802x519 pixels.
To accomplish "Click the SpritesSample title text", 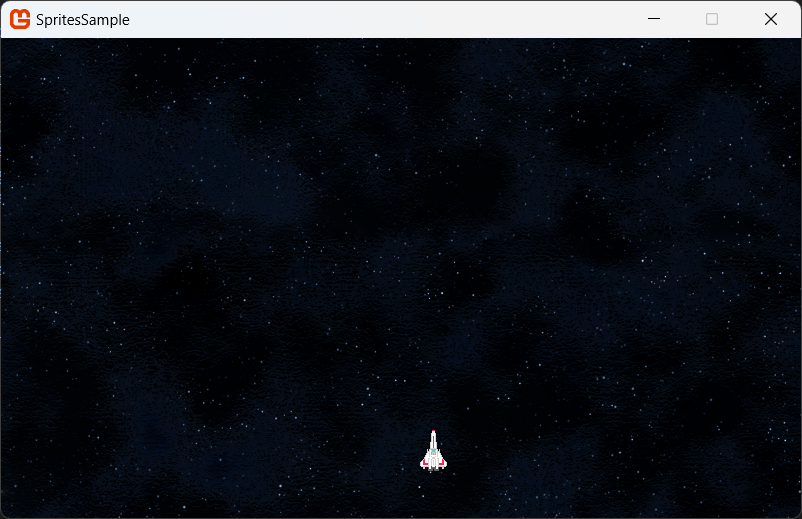I will point(82,20).
